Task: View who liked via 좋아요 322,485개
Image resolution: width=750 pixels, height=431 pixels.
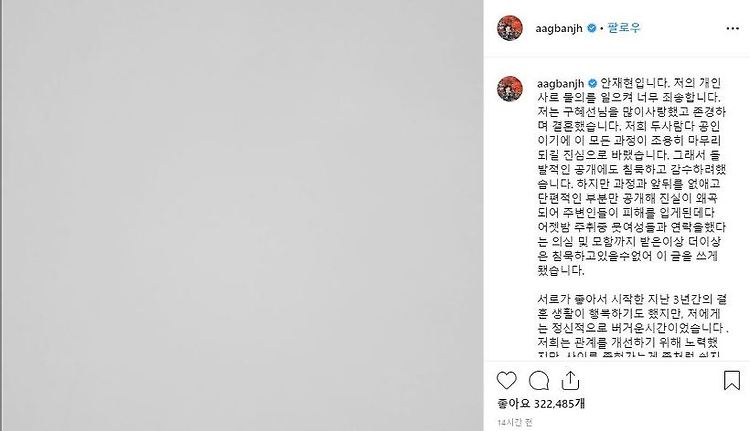Action: pos(541,404)
